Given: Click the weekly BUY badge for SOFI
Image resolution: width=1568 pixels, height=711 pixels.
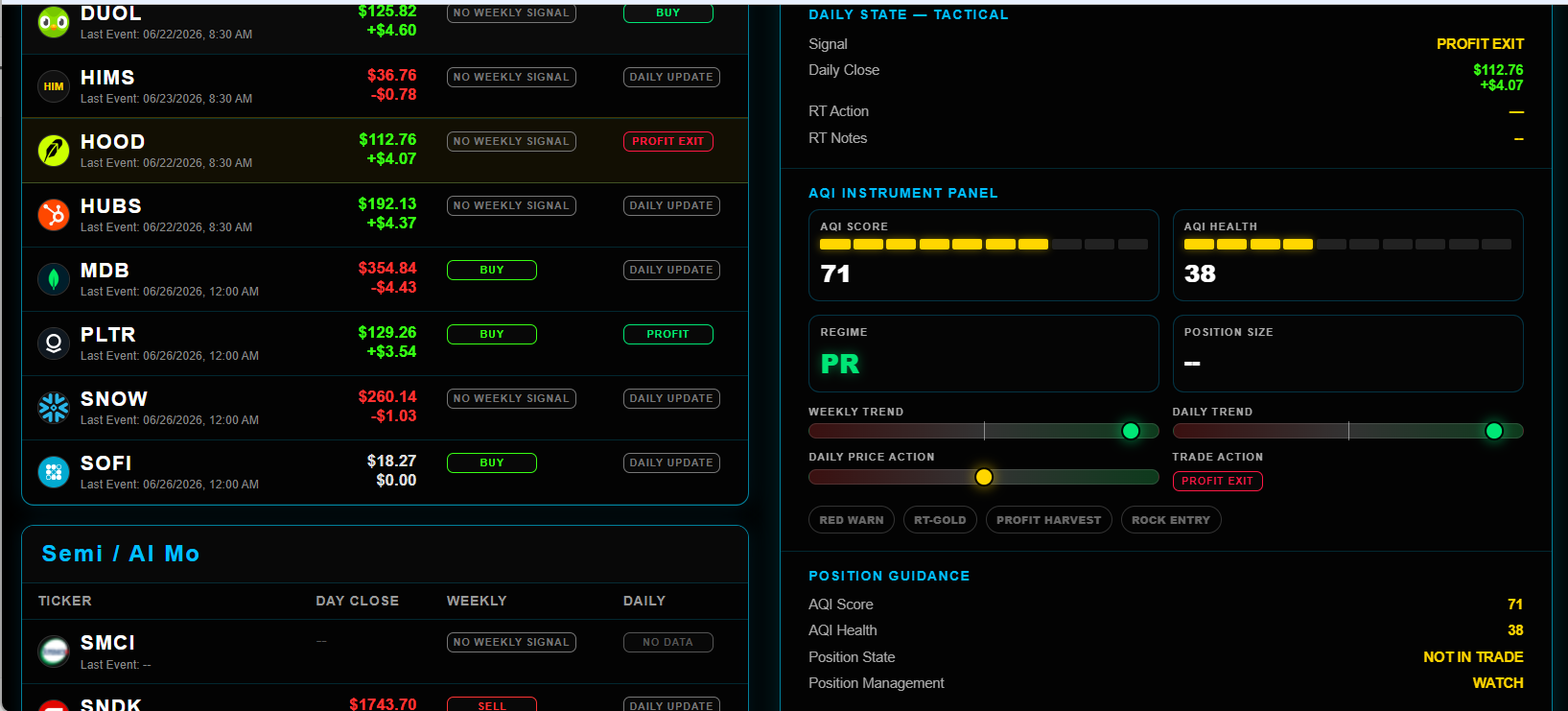Looking at the screenshot, I should 492,462.
